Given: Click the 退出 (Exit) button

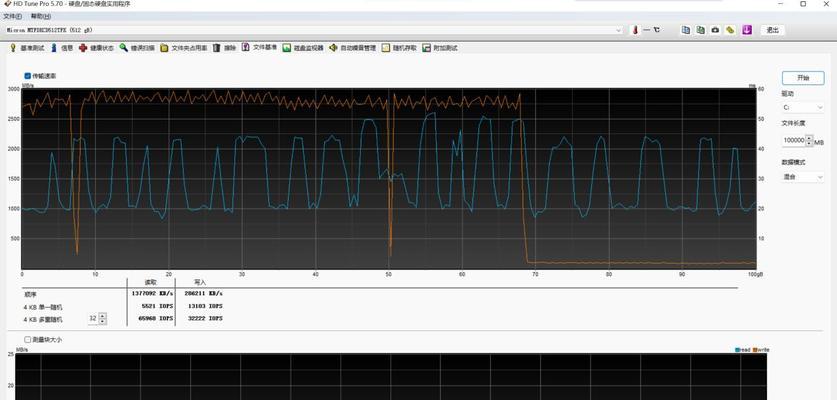Looking at the screenshot, I should [x=772, y=30].
